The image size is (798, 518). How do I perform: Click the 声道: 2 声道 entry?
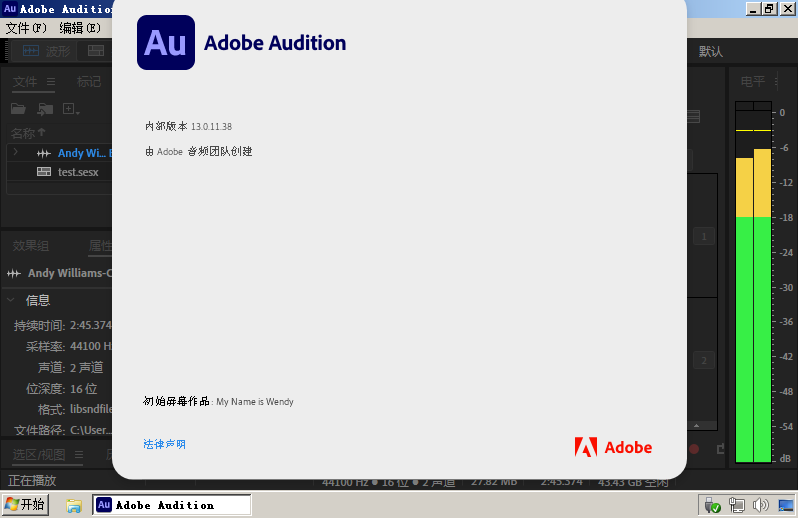[x=71, y=367]
